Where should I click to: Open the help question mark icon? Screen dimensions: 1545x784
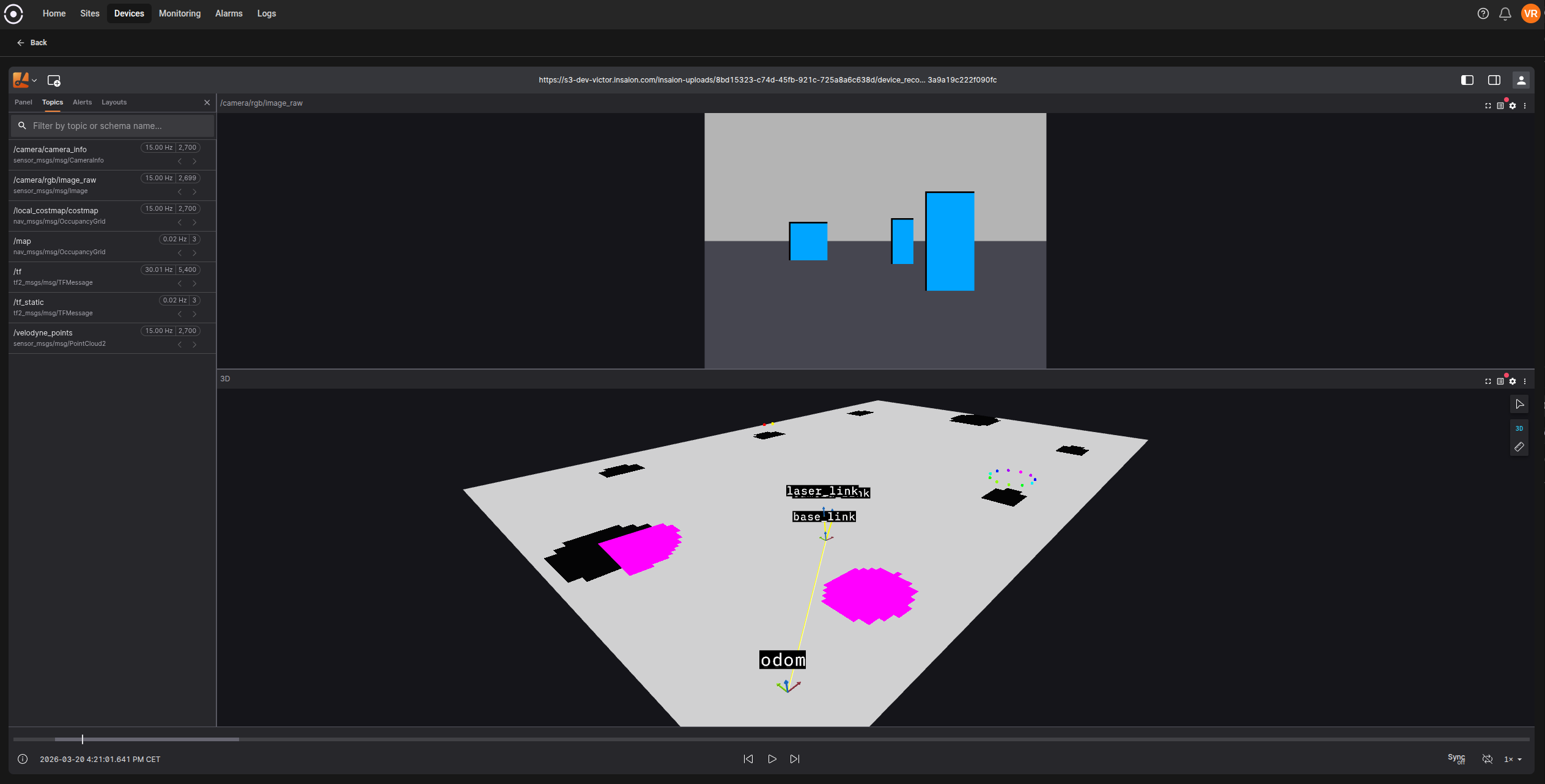(1483, 13)
